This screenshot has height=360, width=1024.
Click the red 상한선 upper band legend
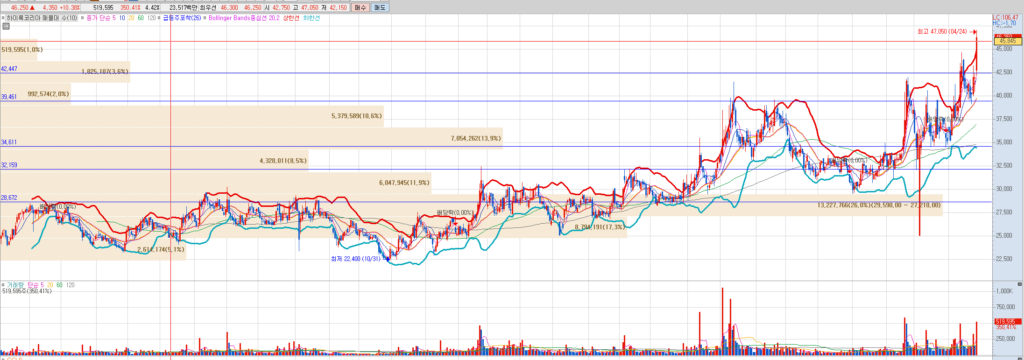(x=290, y=18)
